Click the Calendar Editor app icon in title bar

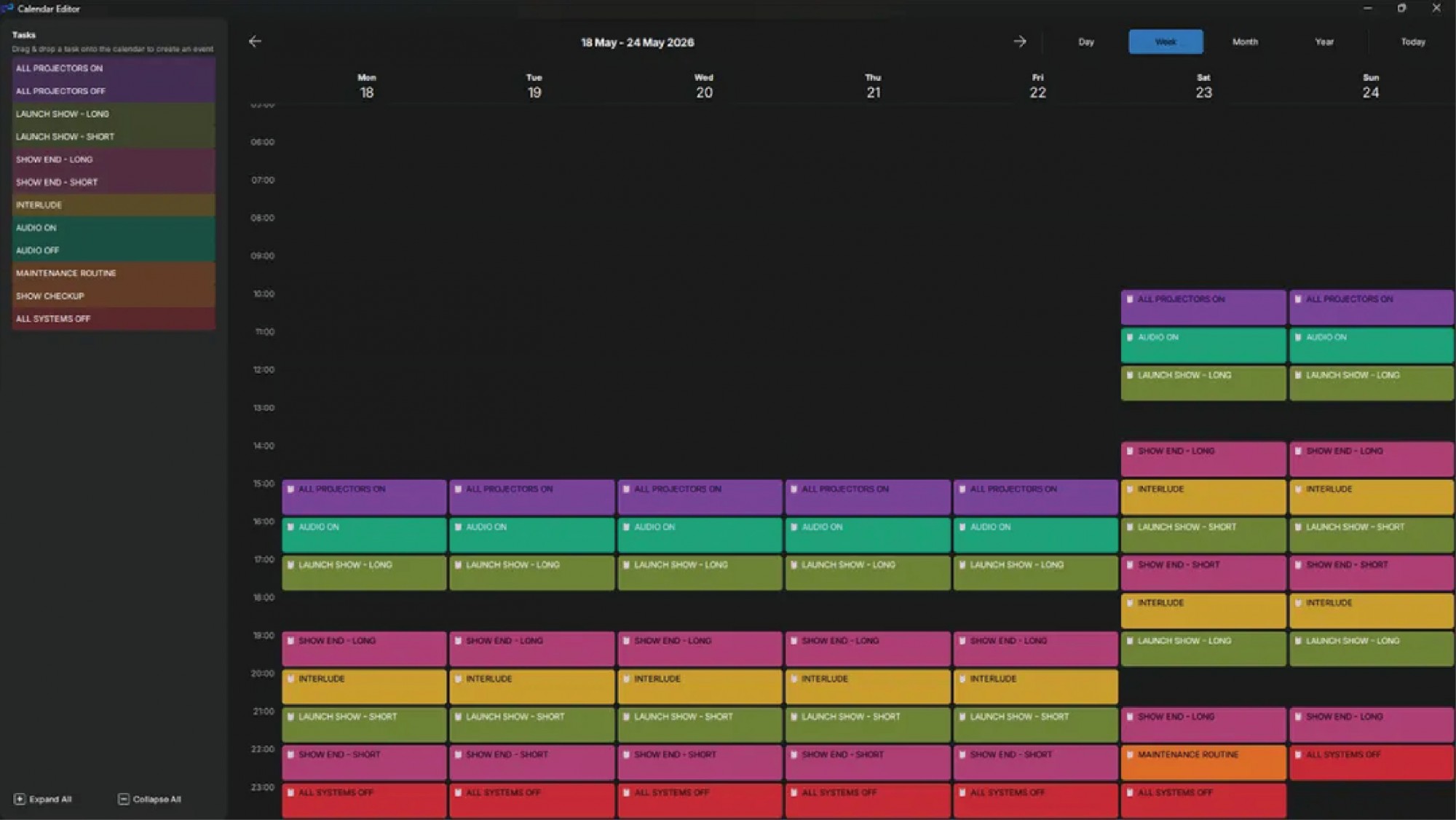pos(8,8)
